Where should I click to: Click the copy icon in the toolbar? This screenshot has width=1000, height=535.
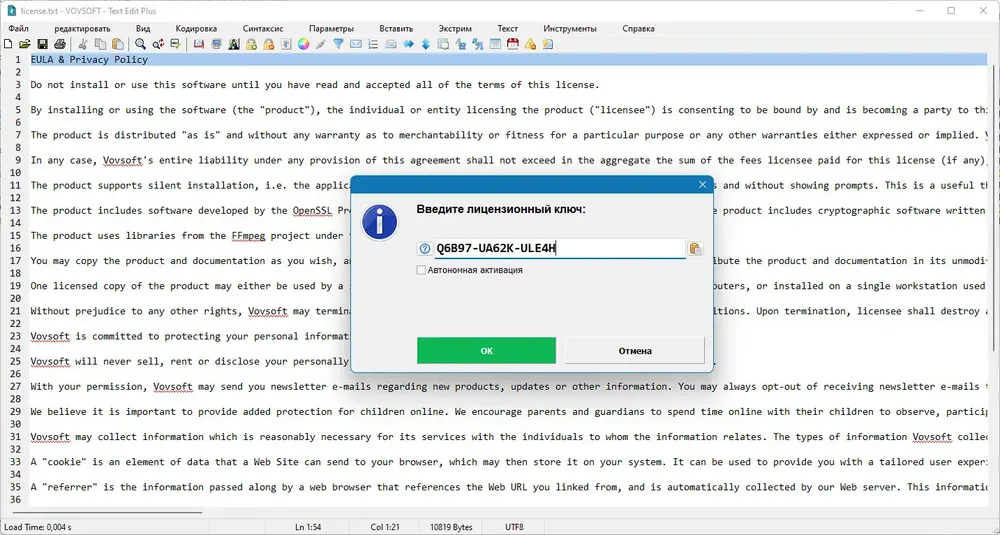(100, 44)
